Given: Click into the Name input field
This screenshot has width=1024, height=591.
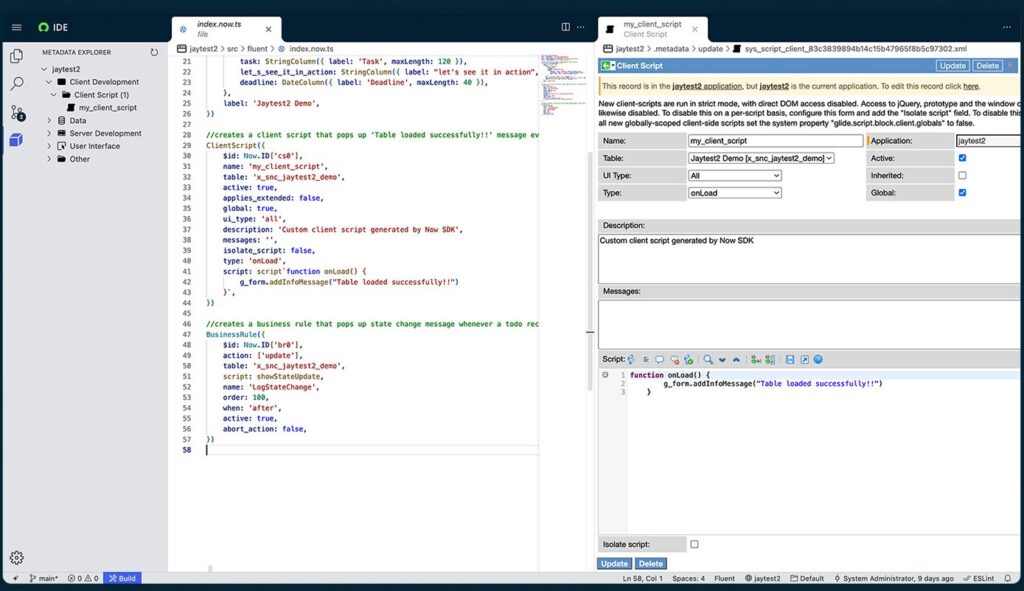Looking at the screenshot, I should [x=775, y=140].
